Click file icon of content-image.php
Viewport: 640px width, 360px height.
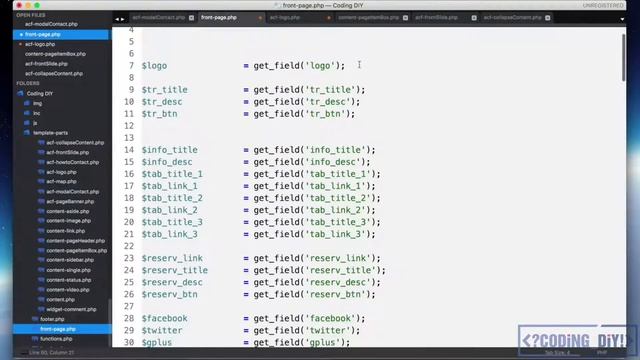pos(41,221)
